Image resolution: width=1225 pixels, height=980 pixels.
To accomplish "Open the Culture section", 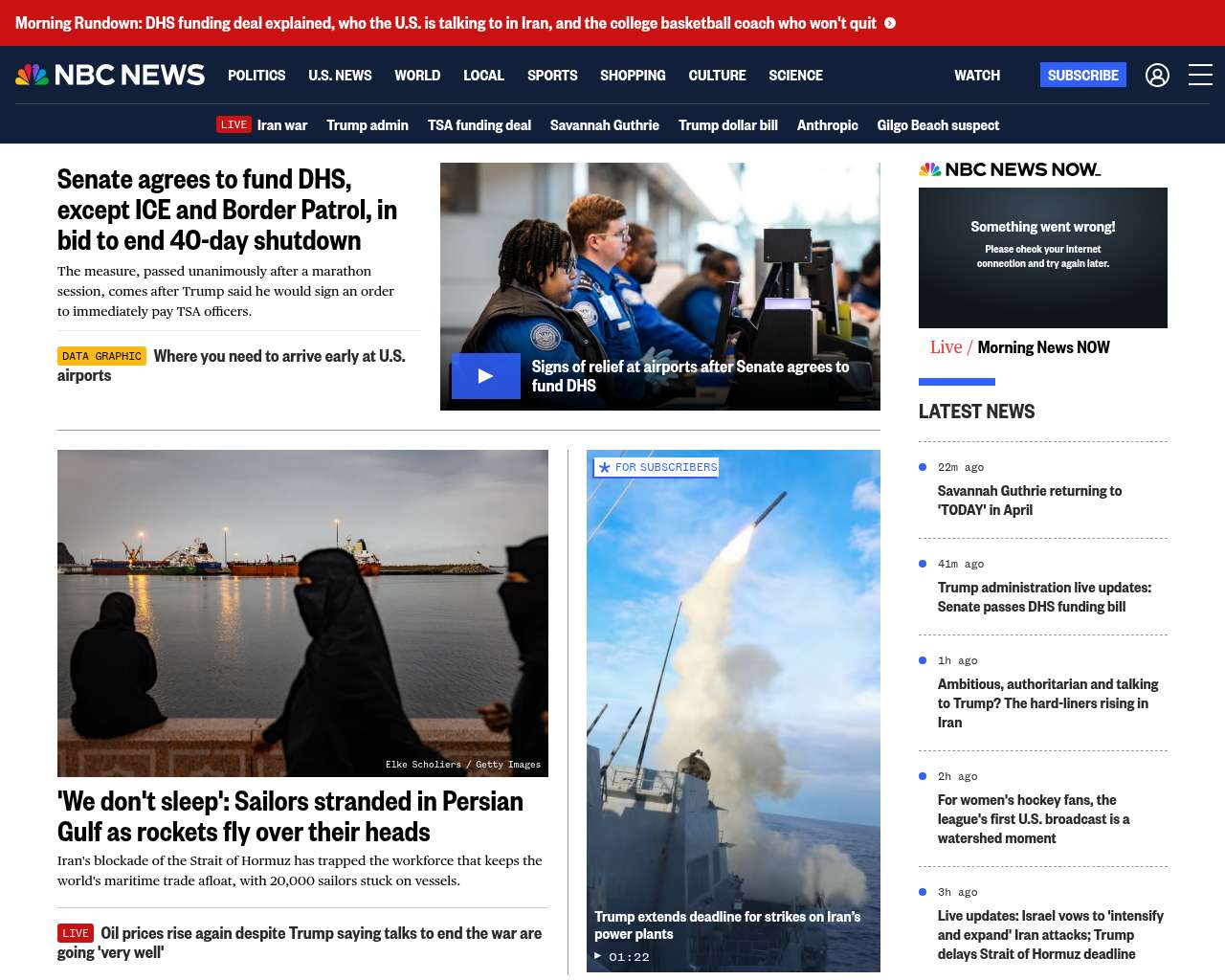I will [717, 75].
